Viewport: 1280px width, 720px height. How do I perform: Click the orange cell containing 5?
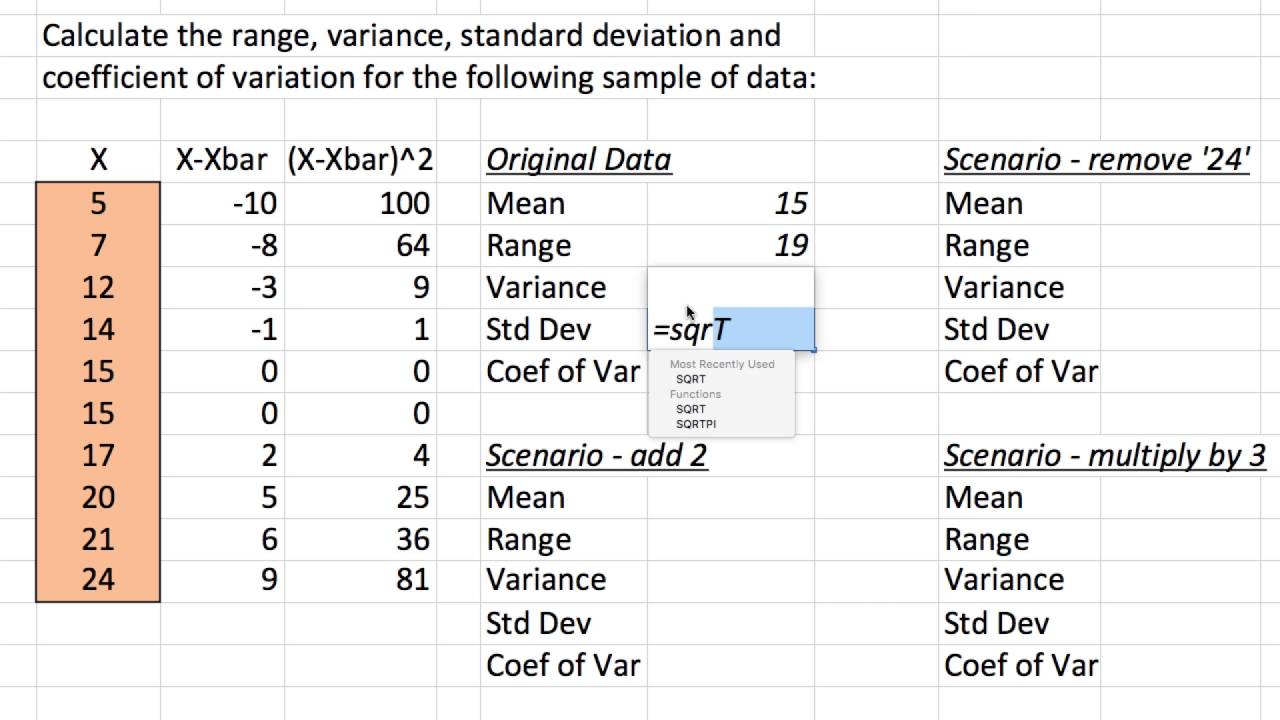click(x=98, y=204)
